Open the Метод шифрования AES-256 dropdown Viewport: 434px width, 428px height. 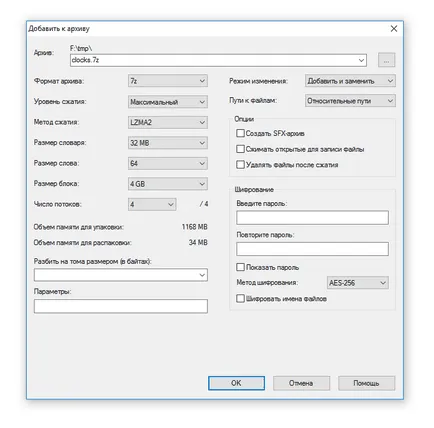pos(357,283)
